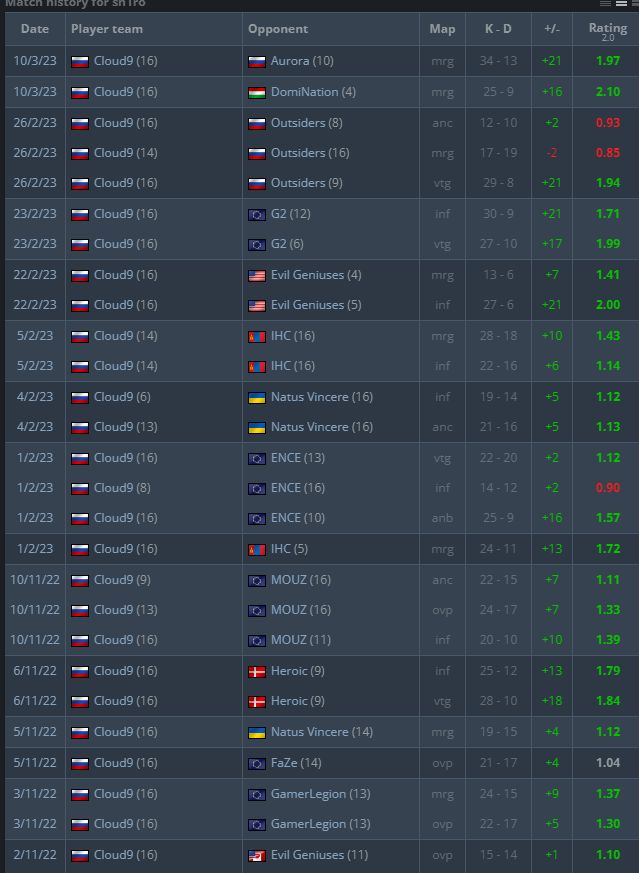Screen dimensions: 639x873
Task: Sort the table by K - D column
Action: (x=498, y=29)
